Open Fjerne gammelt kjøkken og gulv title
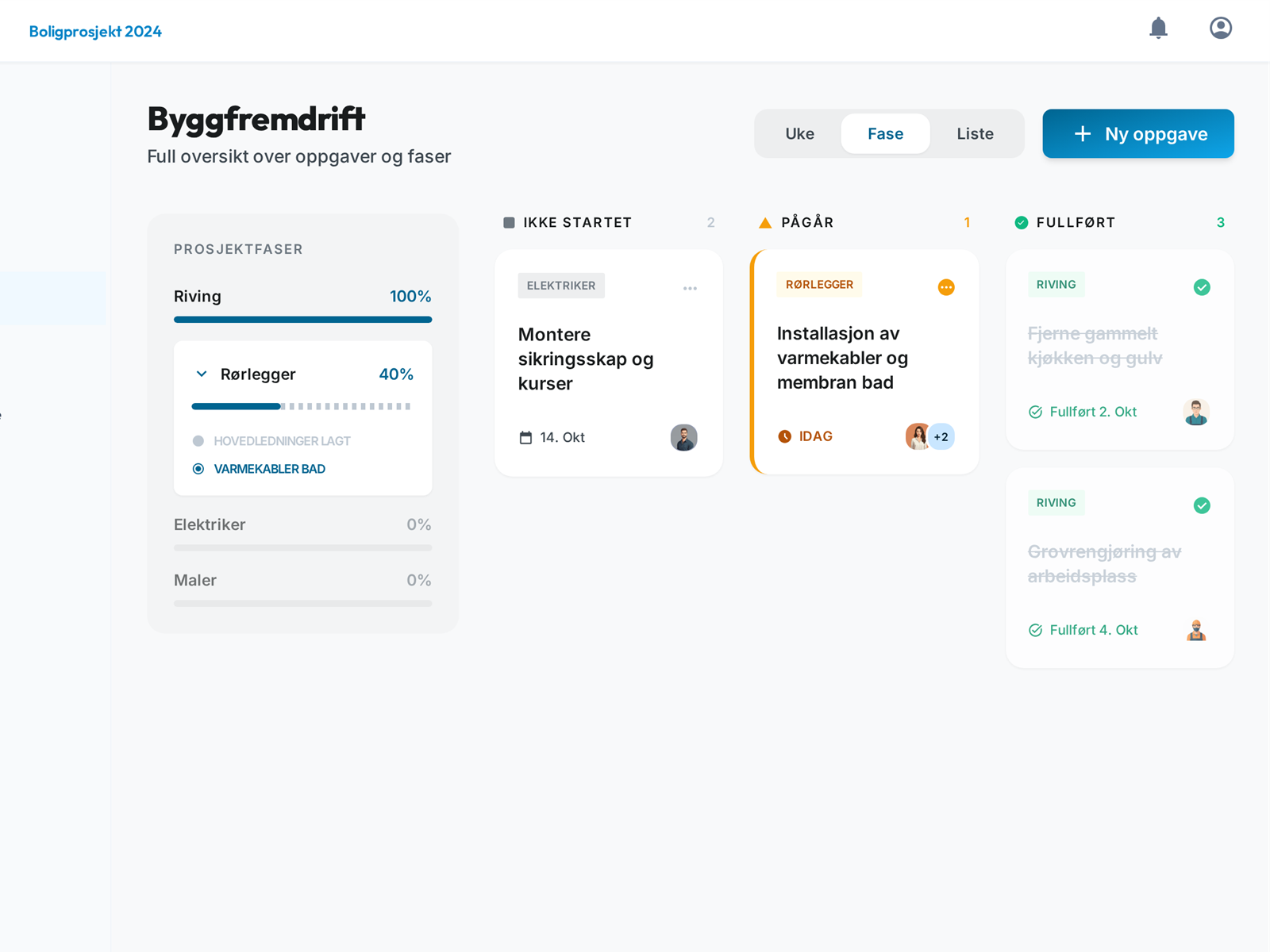This screenshot has height=952, width=1270. click(1095, 346)
